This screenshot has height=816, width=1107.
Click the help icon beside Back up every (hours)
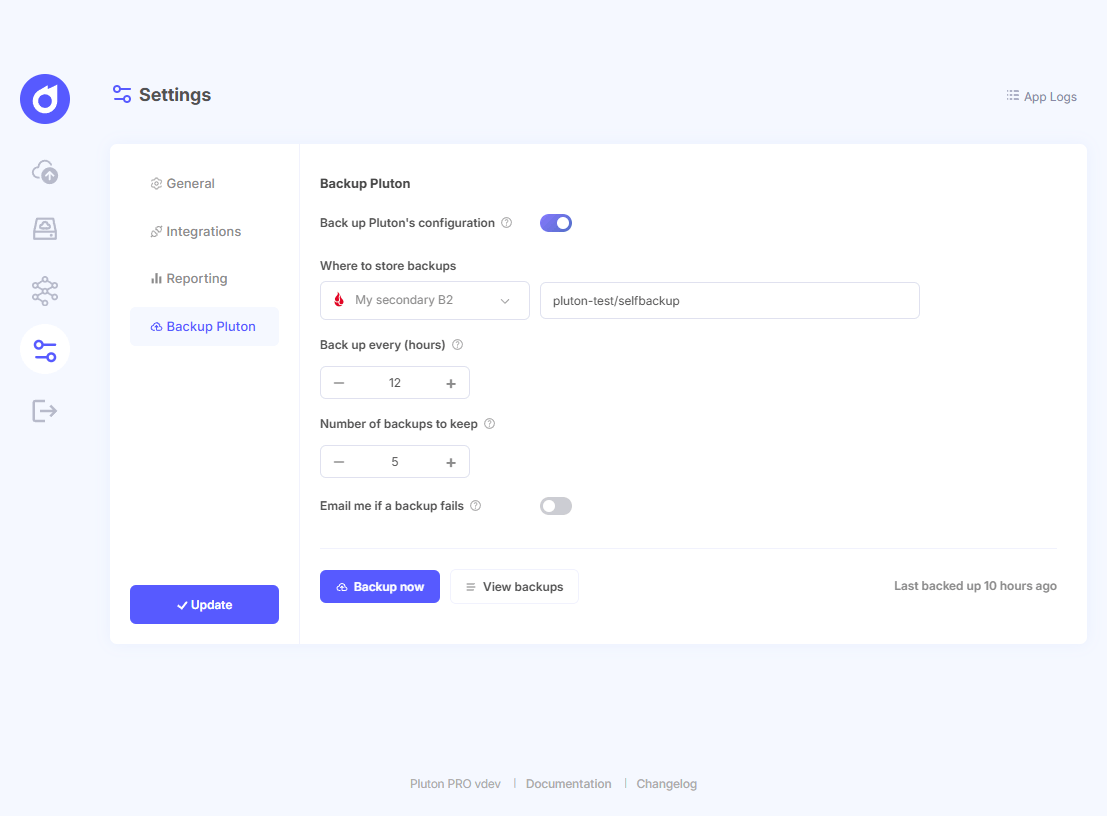tap(457, 344)
